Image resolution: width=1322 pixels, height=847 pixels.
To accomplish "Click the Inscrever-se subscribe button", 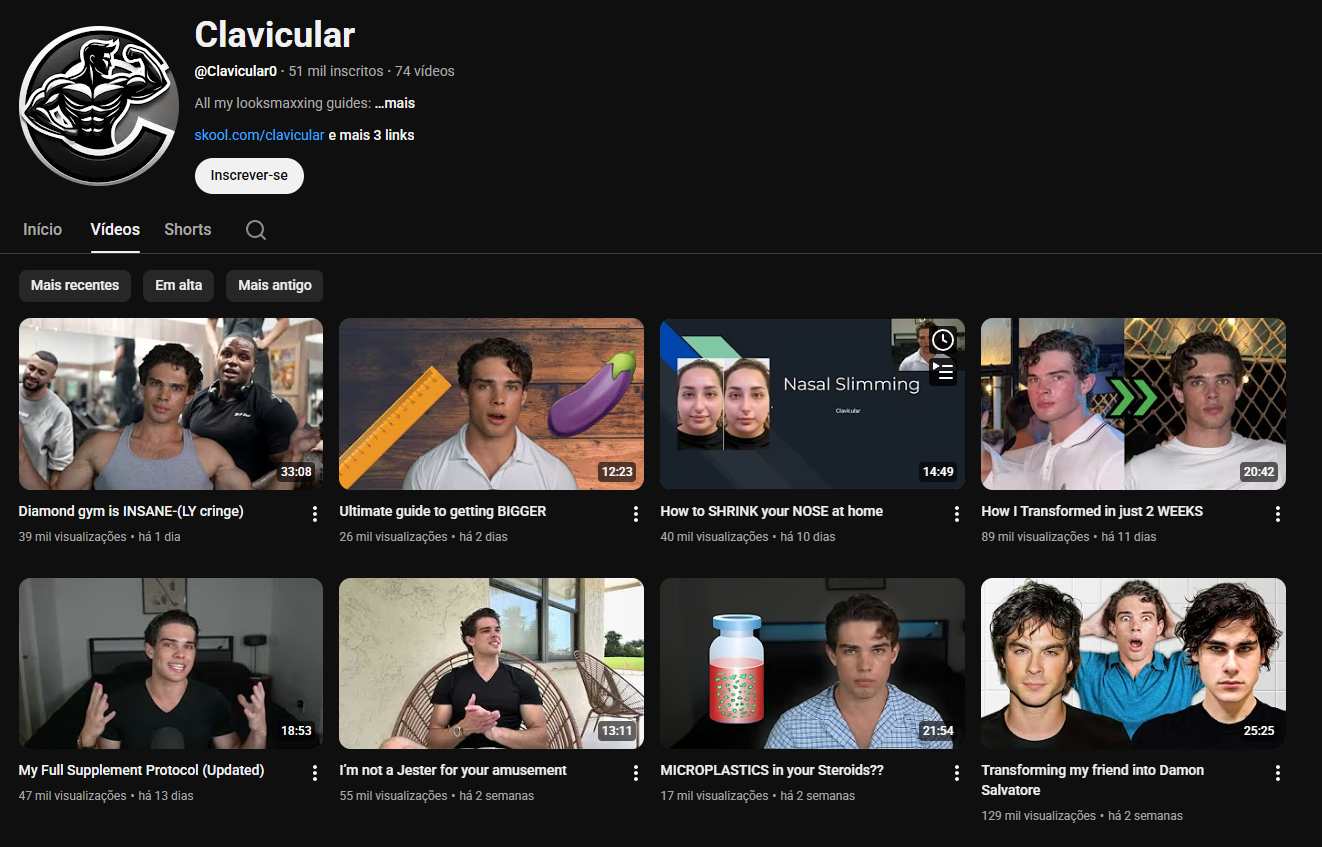I will pos(249,175).
